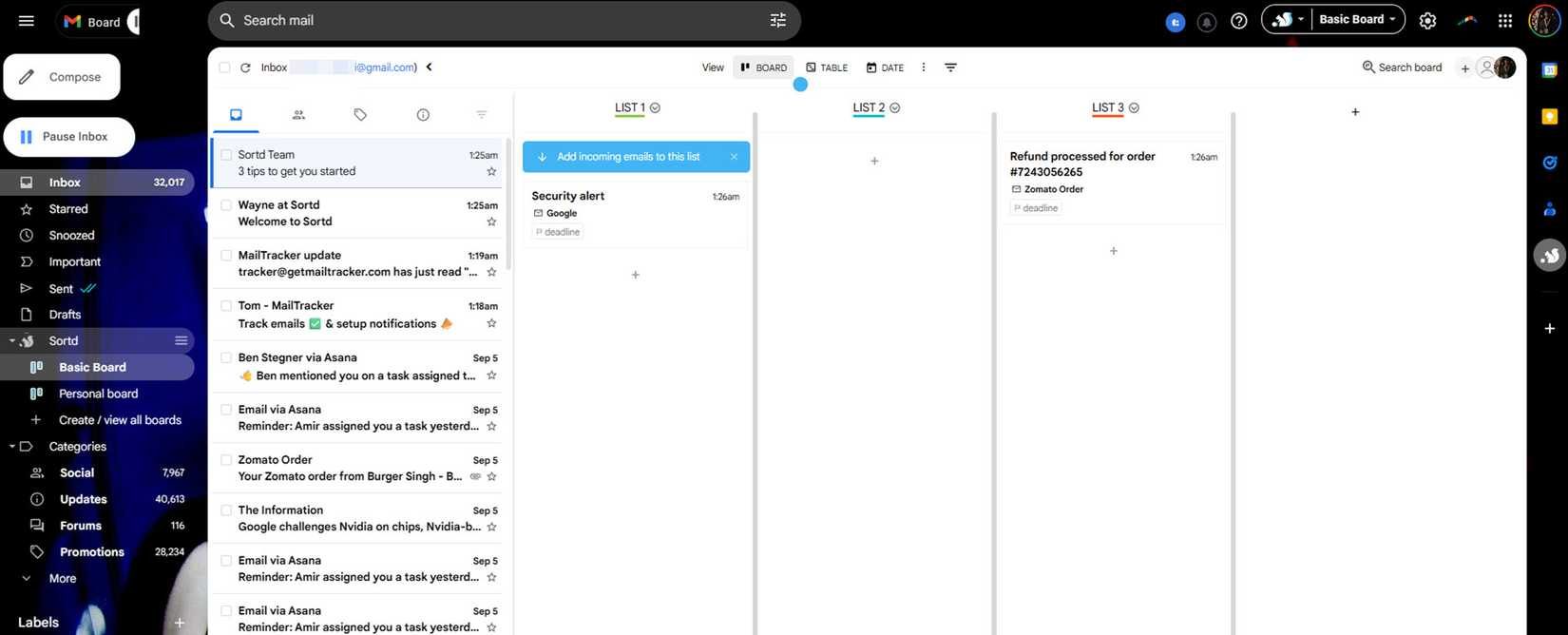This screenshot has width=1568, height=635.
Task: Click the Compose button
Action: (x=62, y=77)
